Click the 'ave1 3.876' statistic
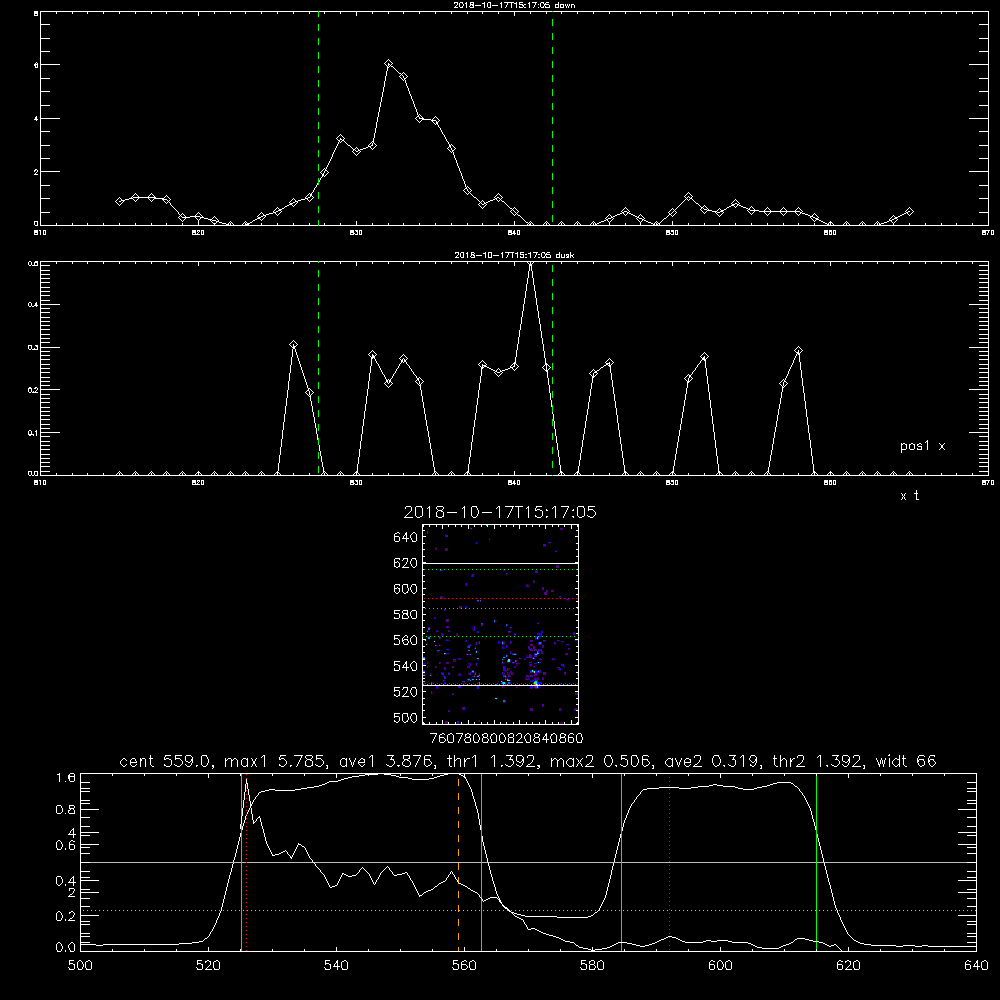 pyautogui.click(x=386, y=761)
